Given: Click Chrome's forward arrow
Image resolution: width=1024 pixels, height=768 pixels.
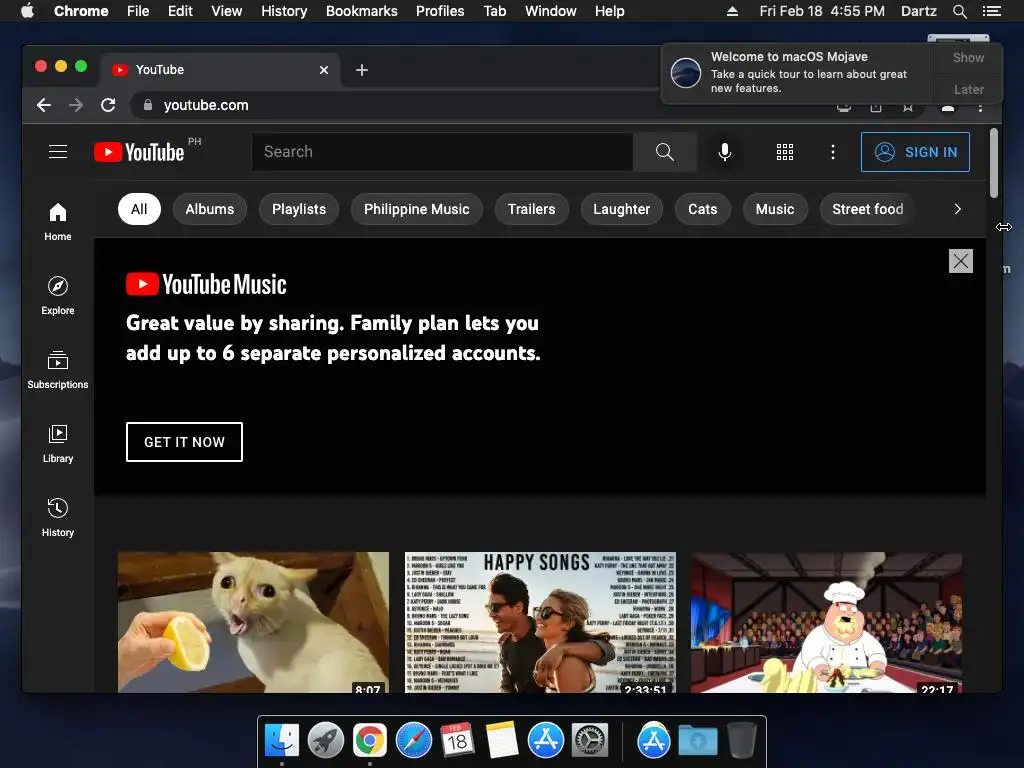Looking at the screenshot, I should coord(76,105).
